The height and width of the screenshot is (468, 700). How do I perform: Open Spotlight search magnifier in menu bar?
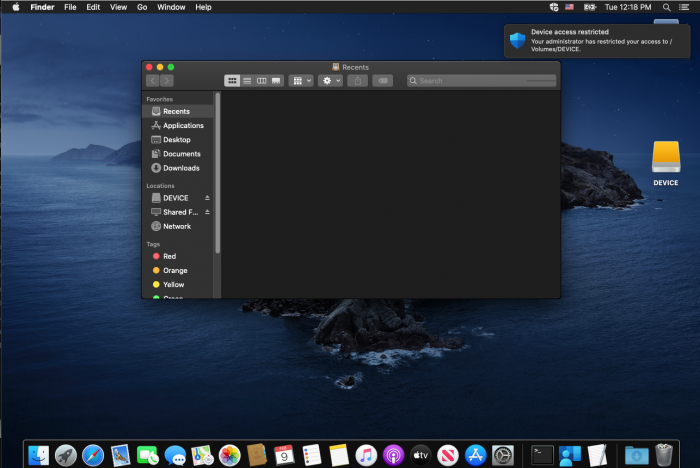(667, 7)
